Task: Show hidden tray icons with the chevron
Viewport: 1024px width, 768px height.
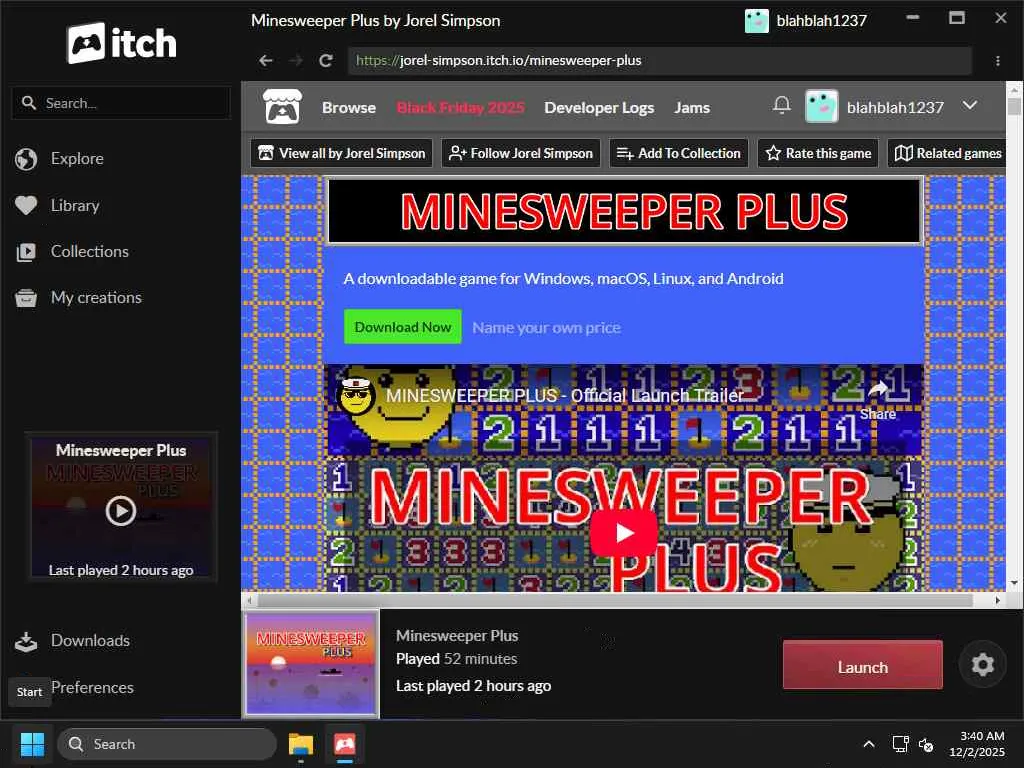Action: (x=869, y=744)
